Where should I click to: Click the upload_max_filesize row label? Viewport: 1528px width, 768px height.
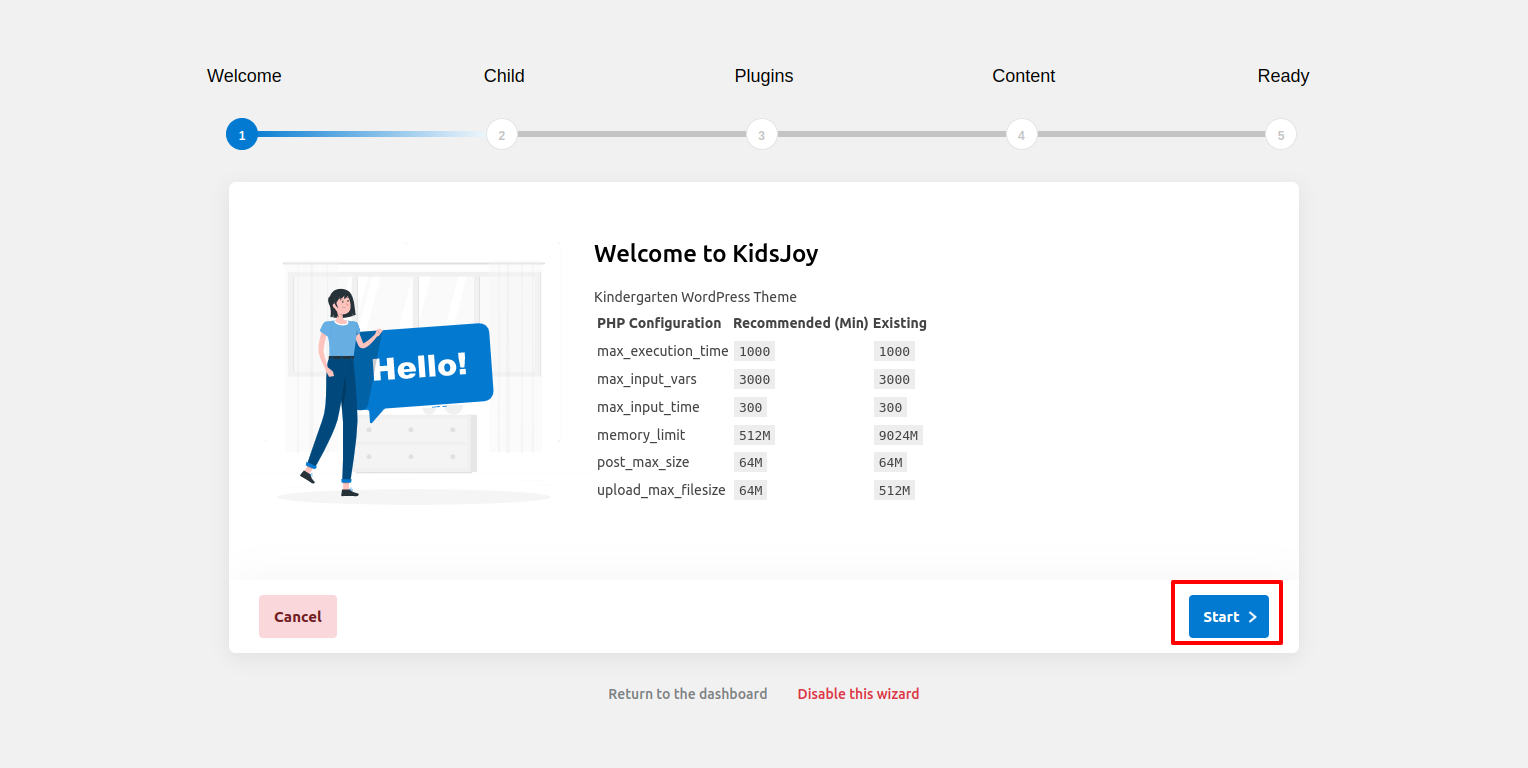(x=661, y=490)
